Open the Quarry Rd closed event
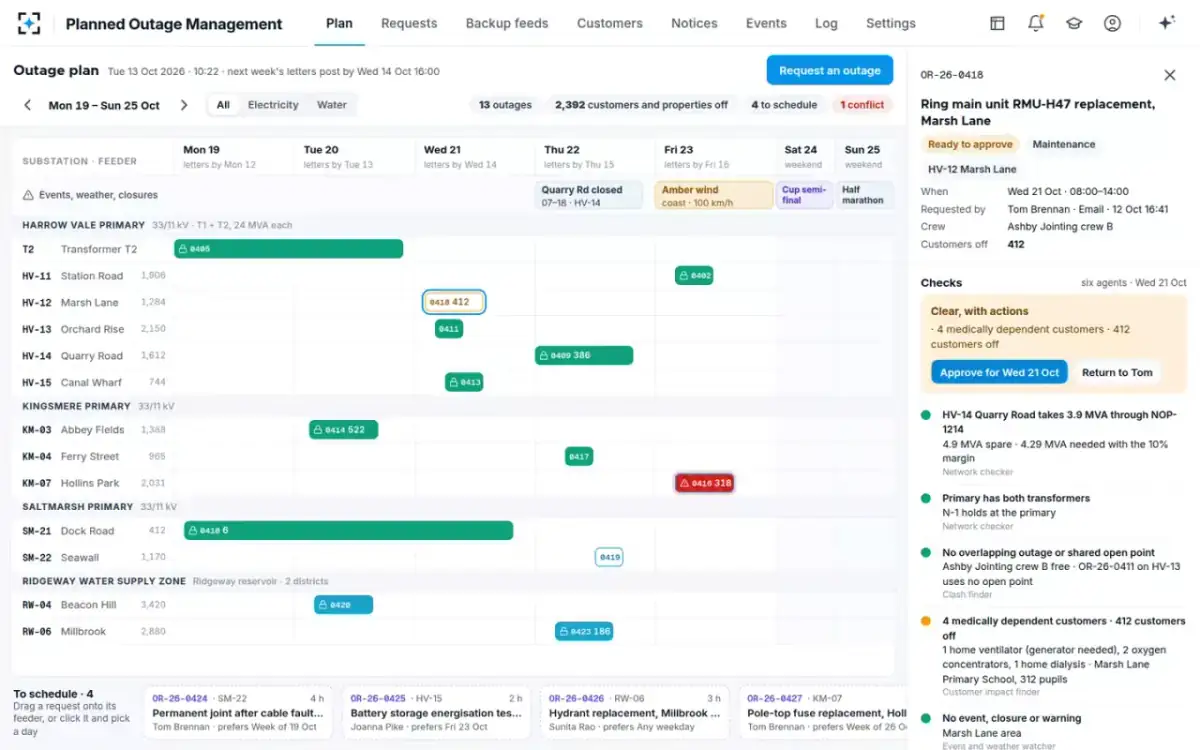Screen dimensions: 1200x750 (x=589, y=195)
